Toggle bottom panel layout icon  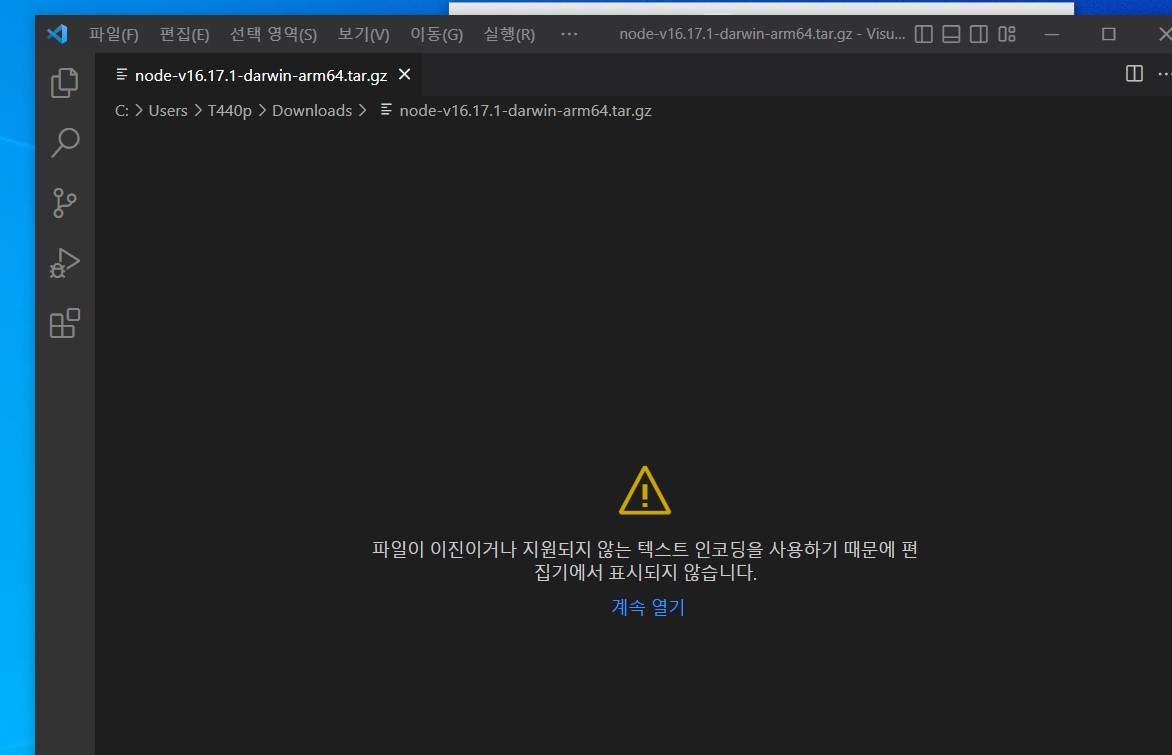[951, 34]
